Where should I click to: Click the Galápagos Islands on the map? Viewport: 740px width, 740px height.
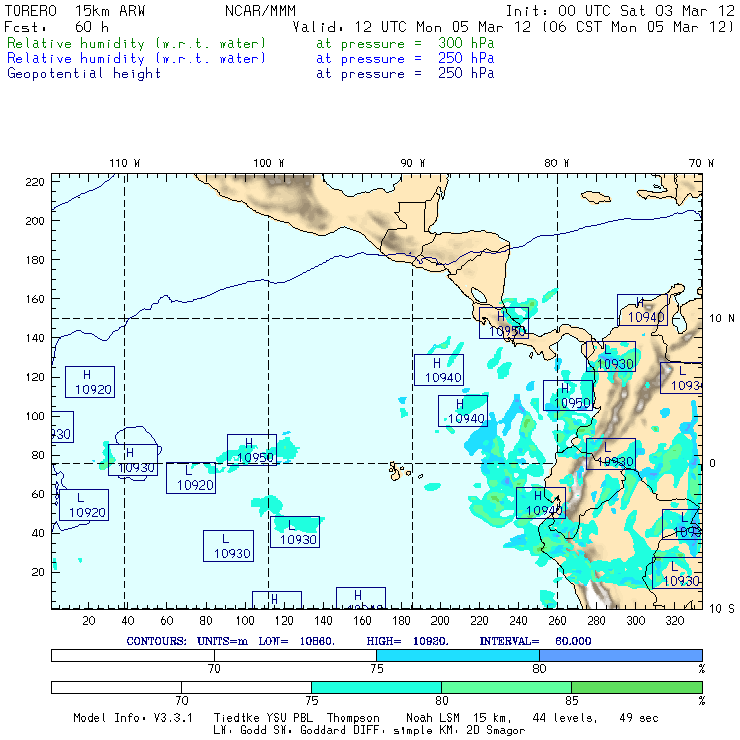[400, 469]
